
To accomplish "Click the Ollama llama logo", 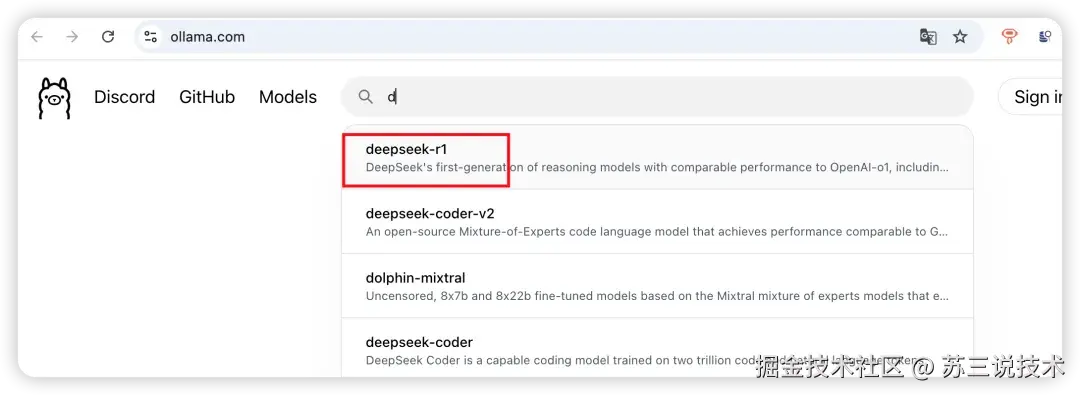I will tap(54, 98).
